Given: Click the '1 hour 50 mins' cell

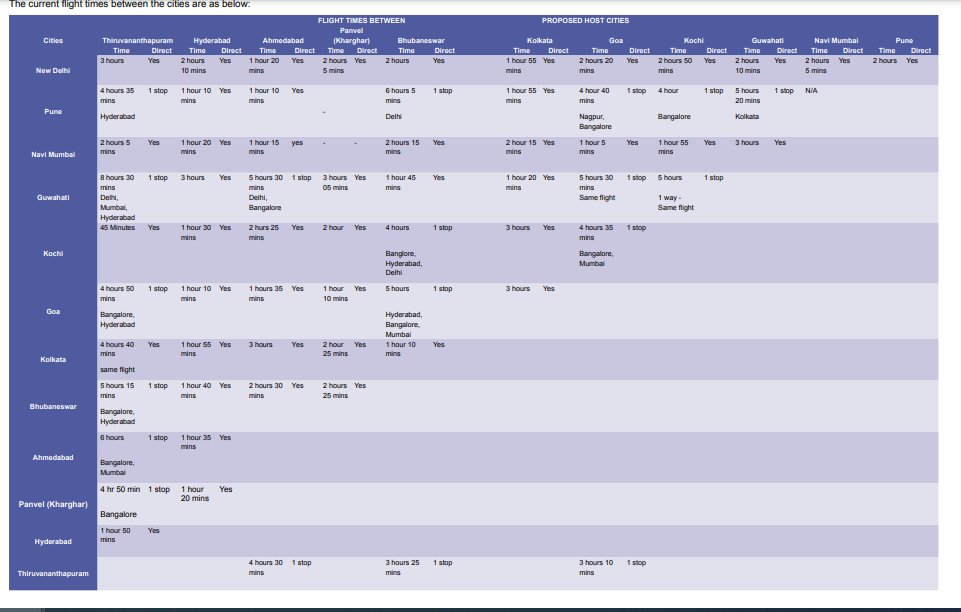Looking at the screenshot, I should pos(115,535).
